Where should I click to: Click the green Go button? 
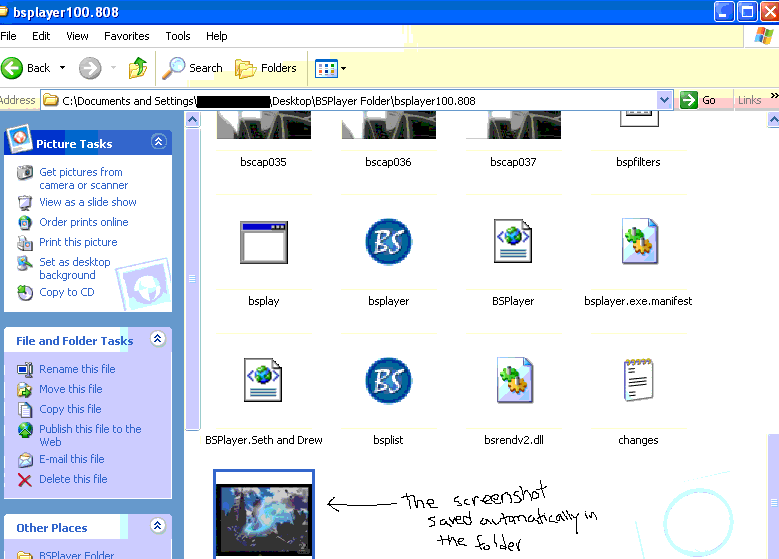[698, 100]
